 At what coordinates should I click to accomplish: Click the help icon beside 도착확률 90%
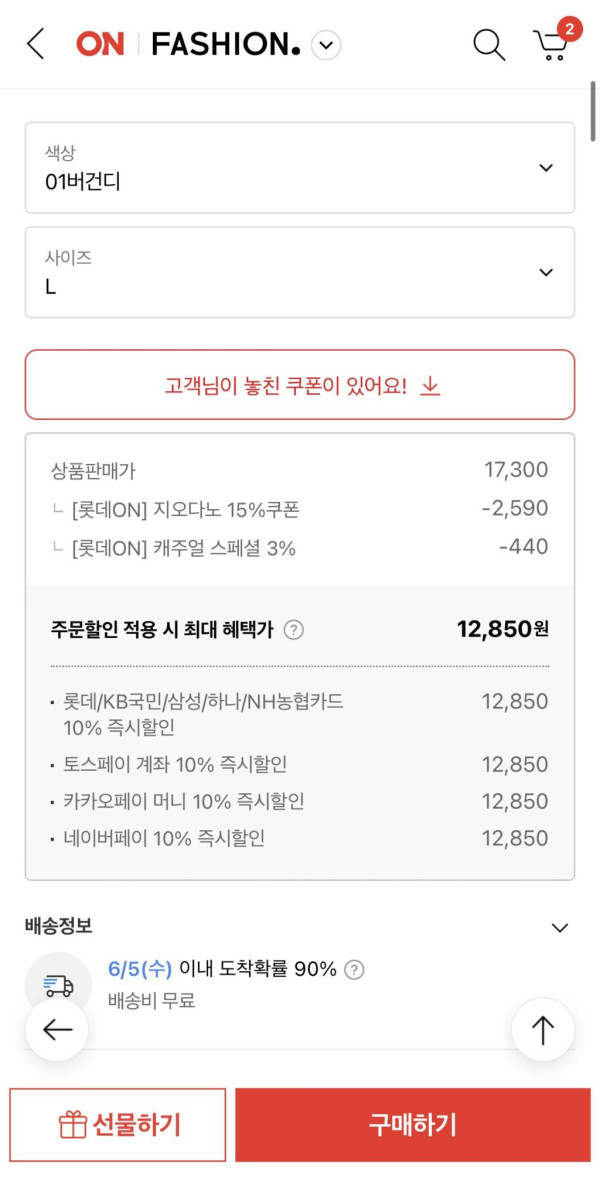tap(354, 969)
